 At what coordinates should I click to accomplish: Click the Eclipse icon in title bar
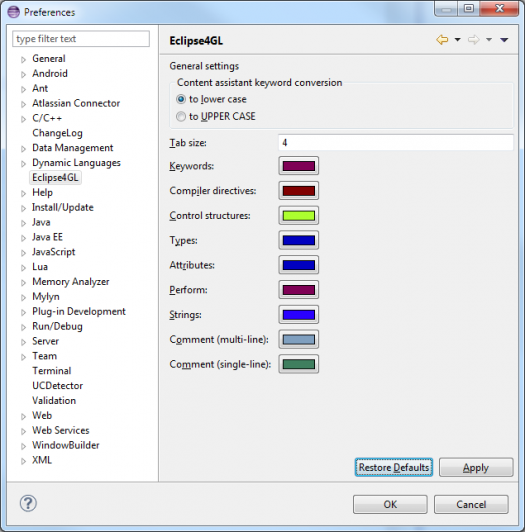(x=14, y=12)
